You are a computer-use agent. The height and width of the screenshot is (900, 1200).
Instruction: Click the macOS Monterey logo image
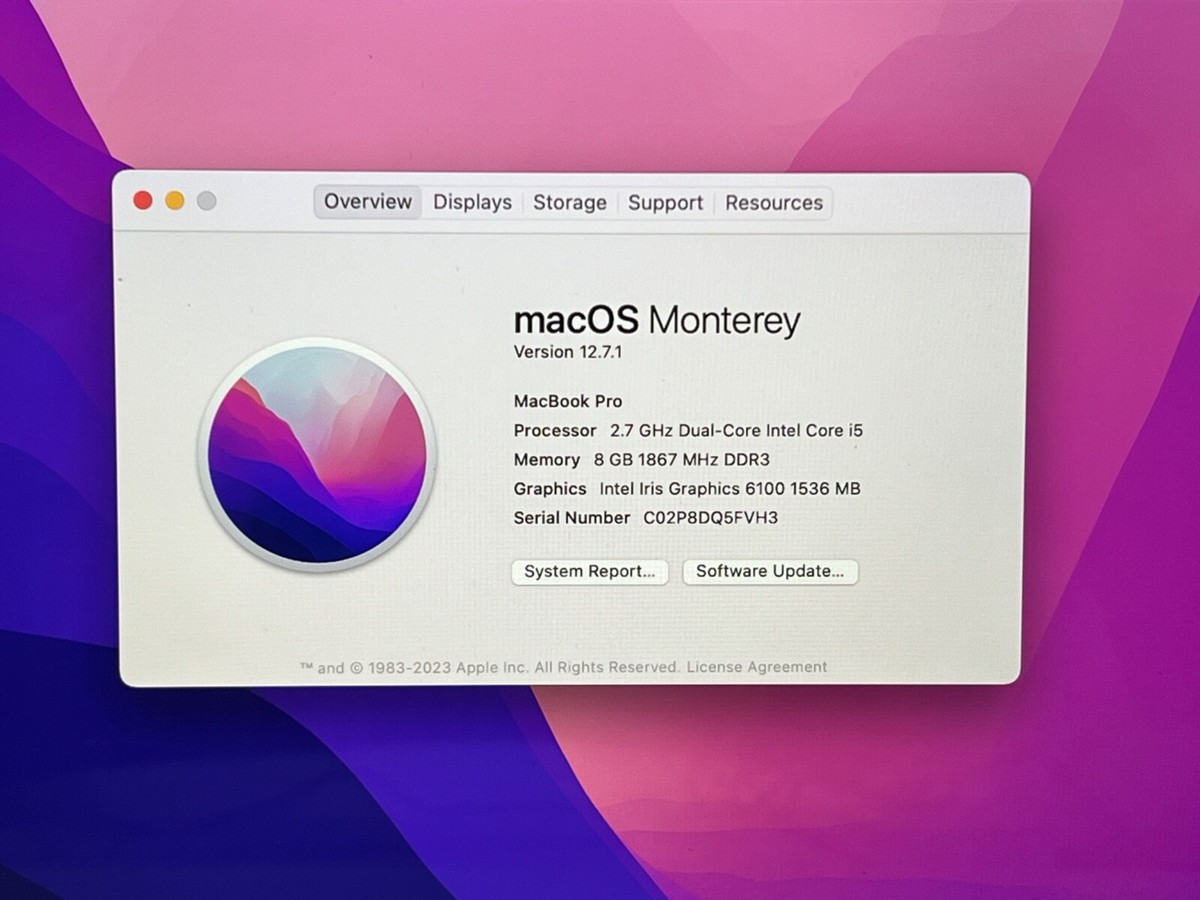(x=317, y=455)
